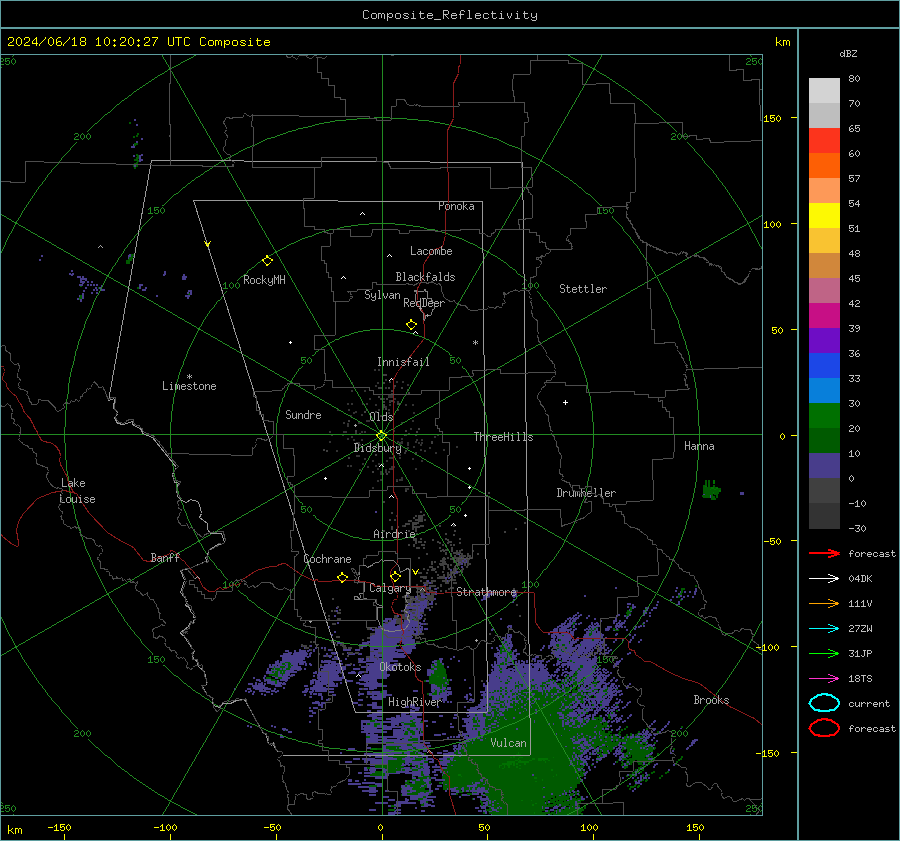Select the yellow diamond marker south of RedDeer
The image size is (900, 841).
tap(411, 325)
